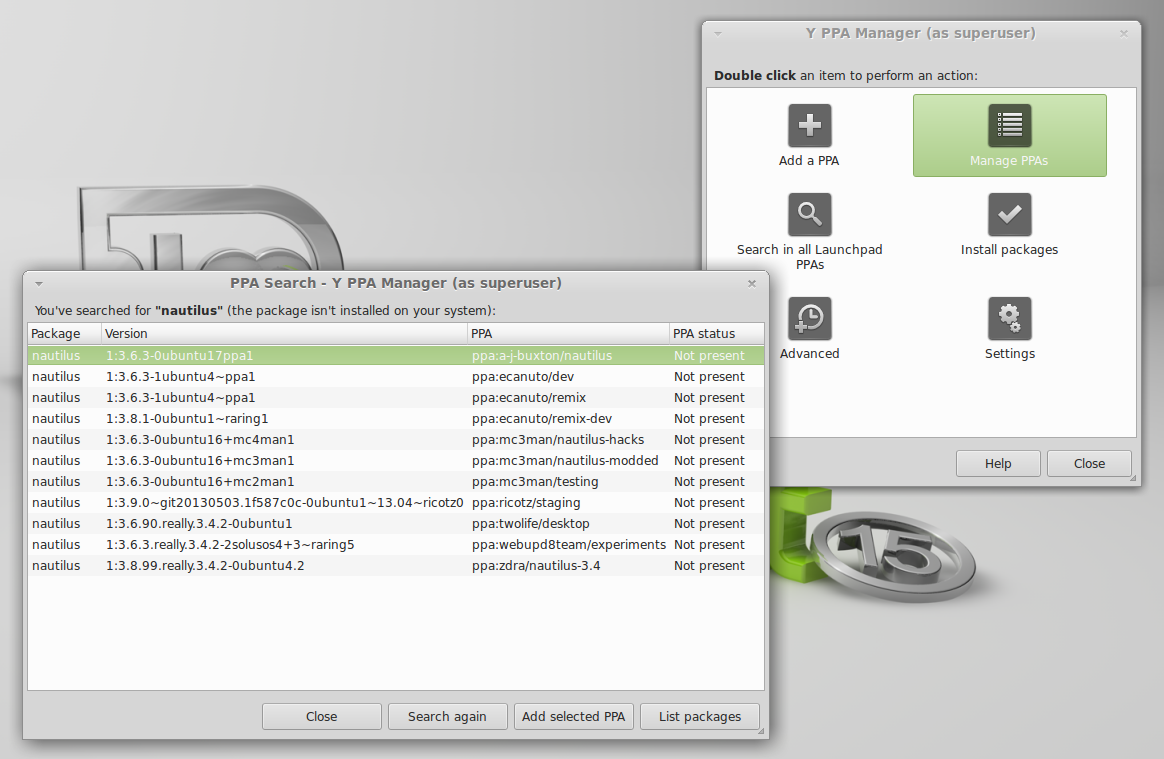1164x759 pixels.
Task: Click version 1:3.8.99.really.3.4.2-0ubuntu4.2
Action: (205, 566)
